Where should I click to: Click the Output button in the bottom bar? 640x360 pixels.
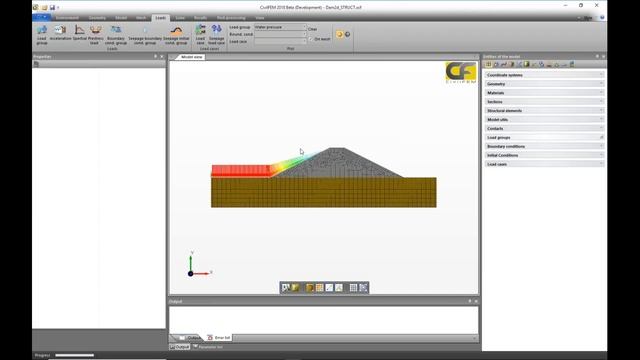(x=180, y=347)
